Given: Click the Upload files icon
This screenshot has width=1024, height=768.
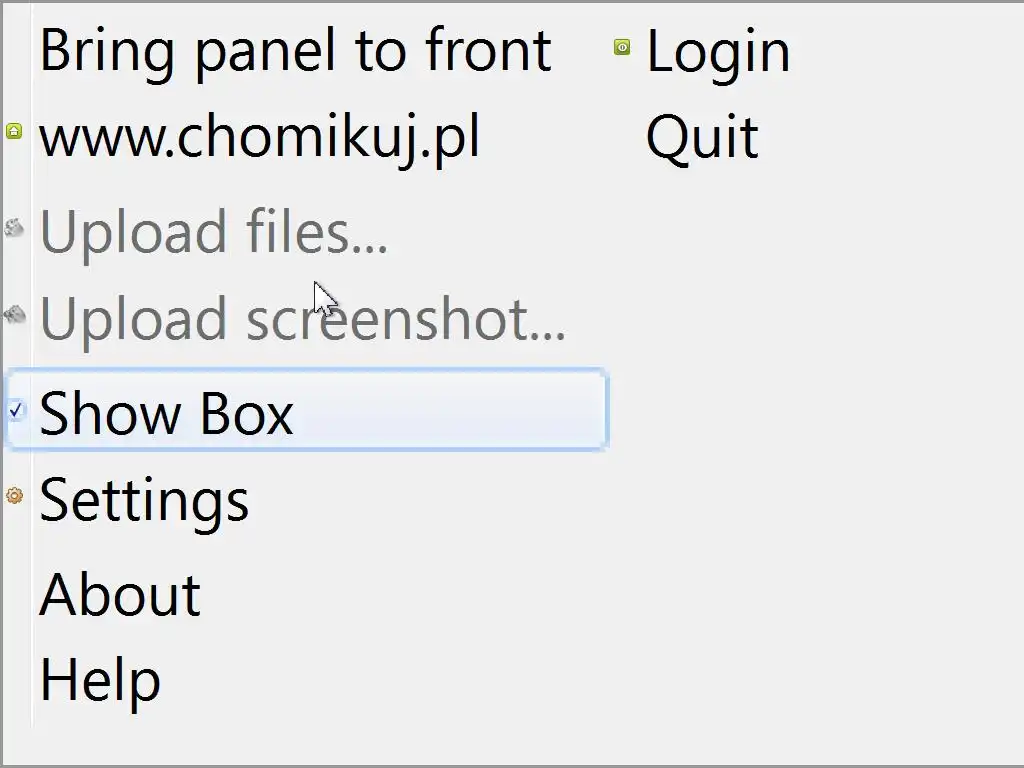Looking at the screenshot, I should pos(14,228).
